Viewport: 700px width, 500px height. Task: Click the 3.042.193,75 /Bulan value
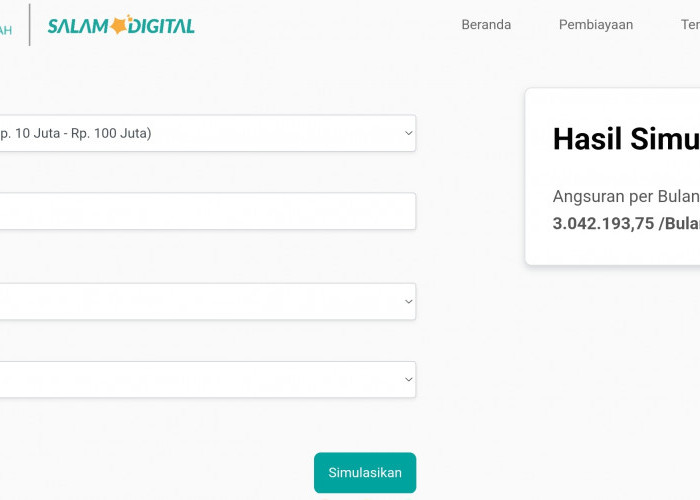626,223
